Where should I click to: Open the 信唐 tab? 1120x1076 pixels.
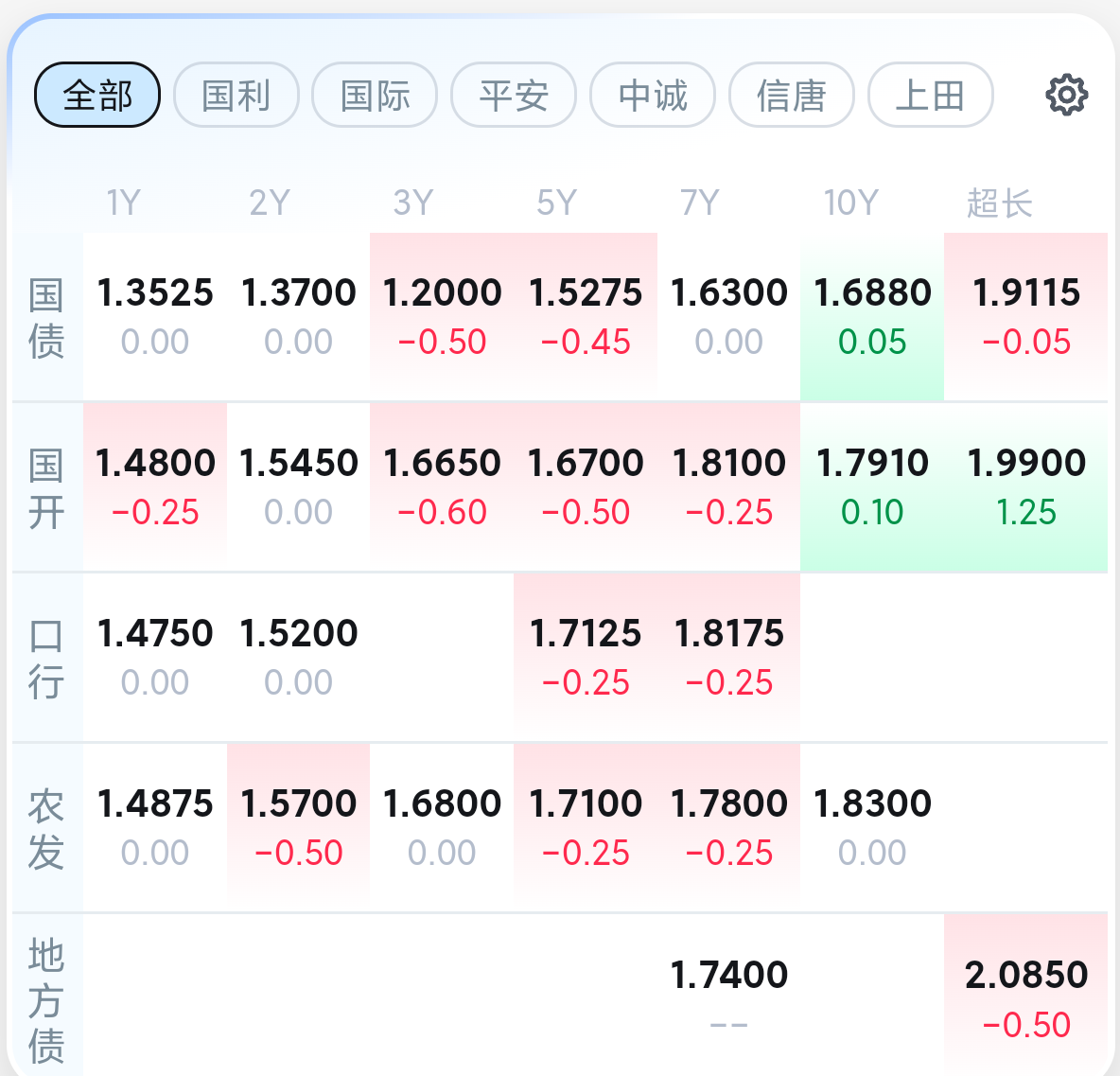coord(792,95)
